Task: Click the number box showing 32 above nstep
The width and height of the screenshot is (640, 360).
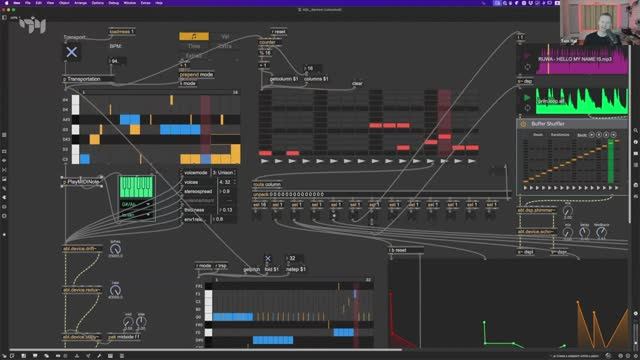Action: coord(294,258)
